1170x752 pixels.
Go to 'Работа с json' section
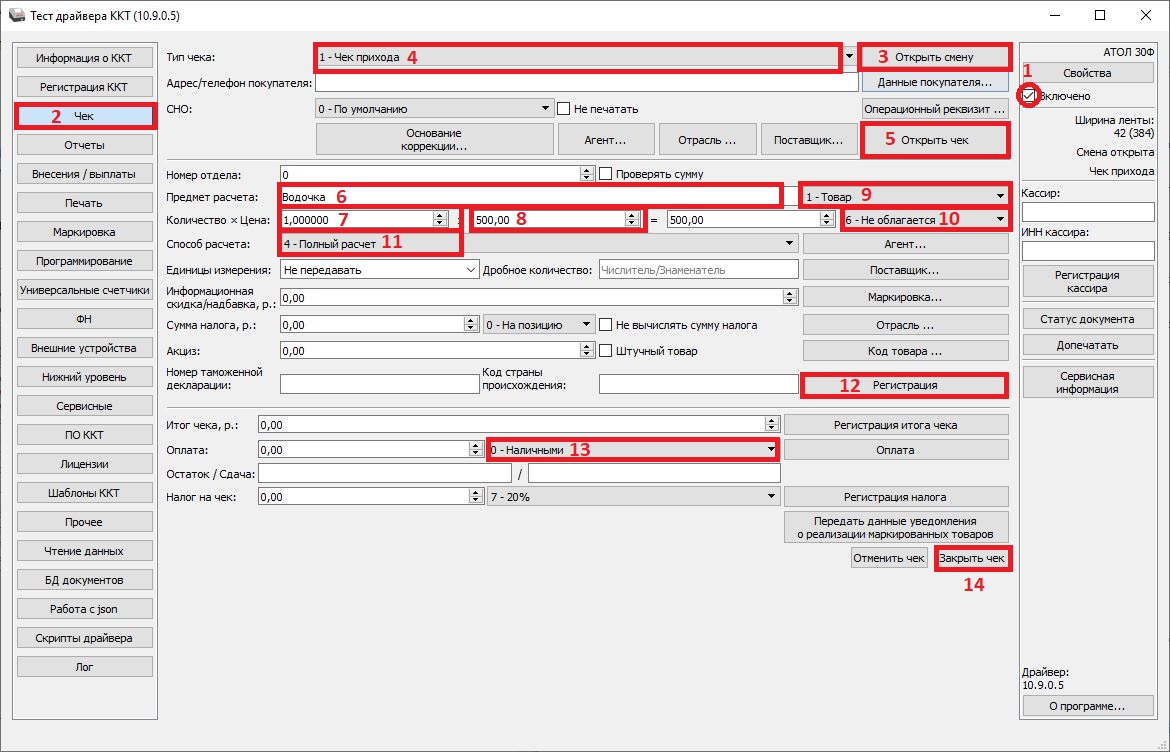click(84, 609)
